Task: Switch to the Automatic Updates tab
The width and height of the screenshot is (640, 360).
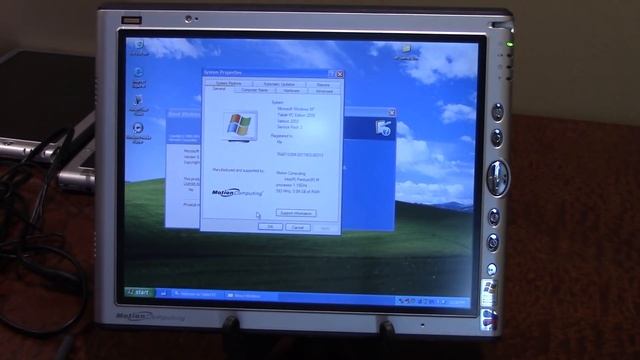Action: tap(279, 84)
